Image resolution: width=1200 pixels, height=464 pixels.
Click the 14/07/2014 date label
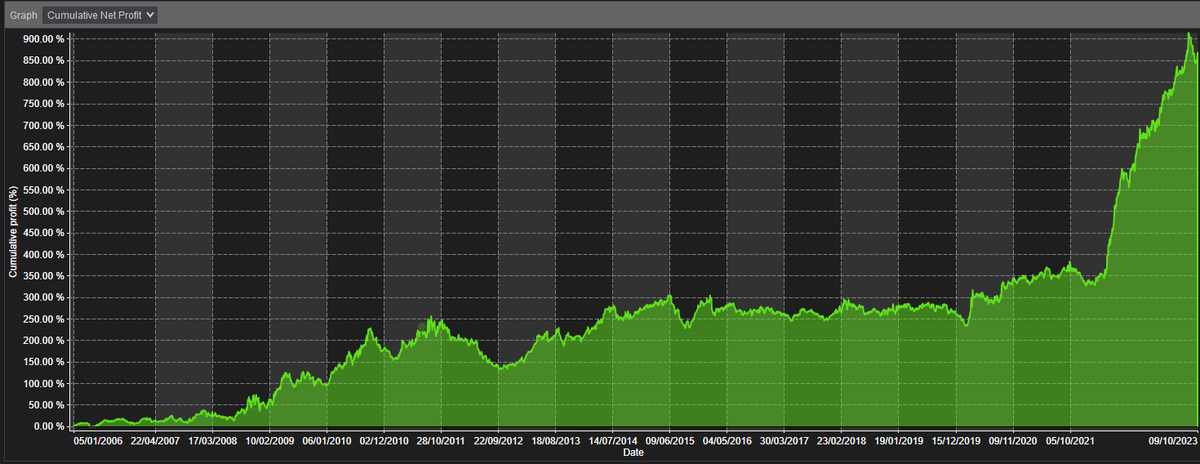[x=613, y=440]
